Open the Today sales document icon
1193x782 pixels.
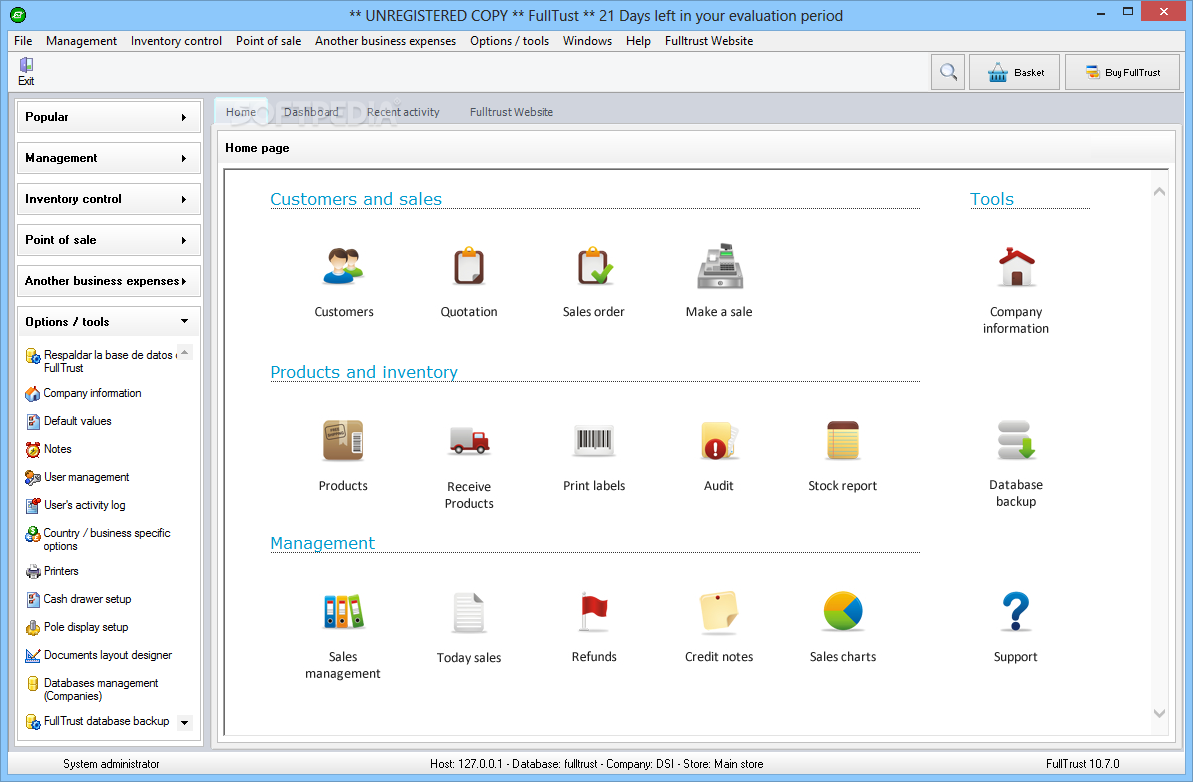coord(469,612)
